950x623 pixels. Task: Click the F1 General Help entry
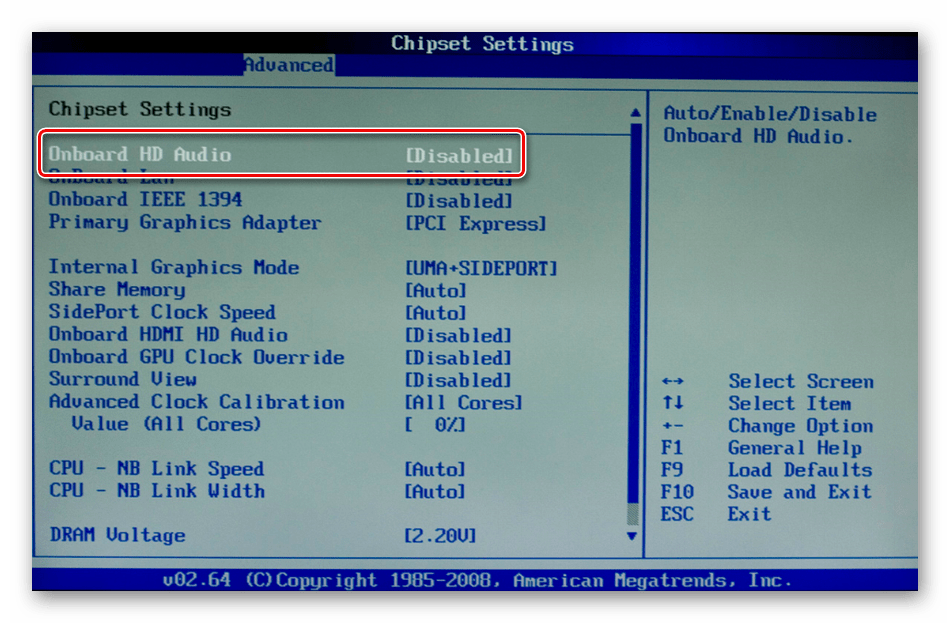[762, 448]
